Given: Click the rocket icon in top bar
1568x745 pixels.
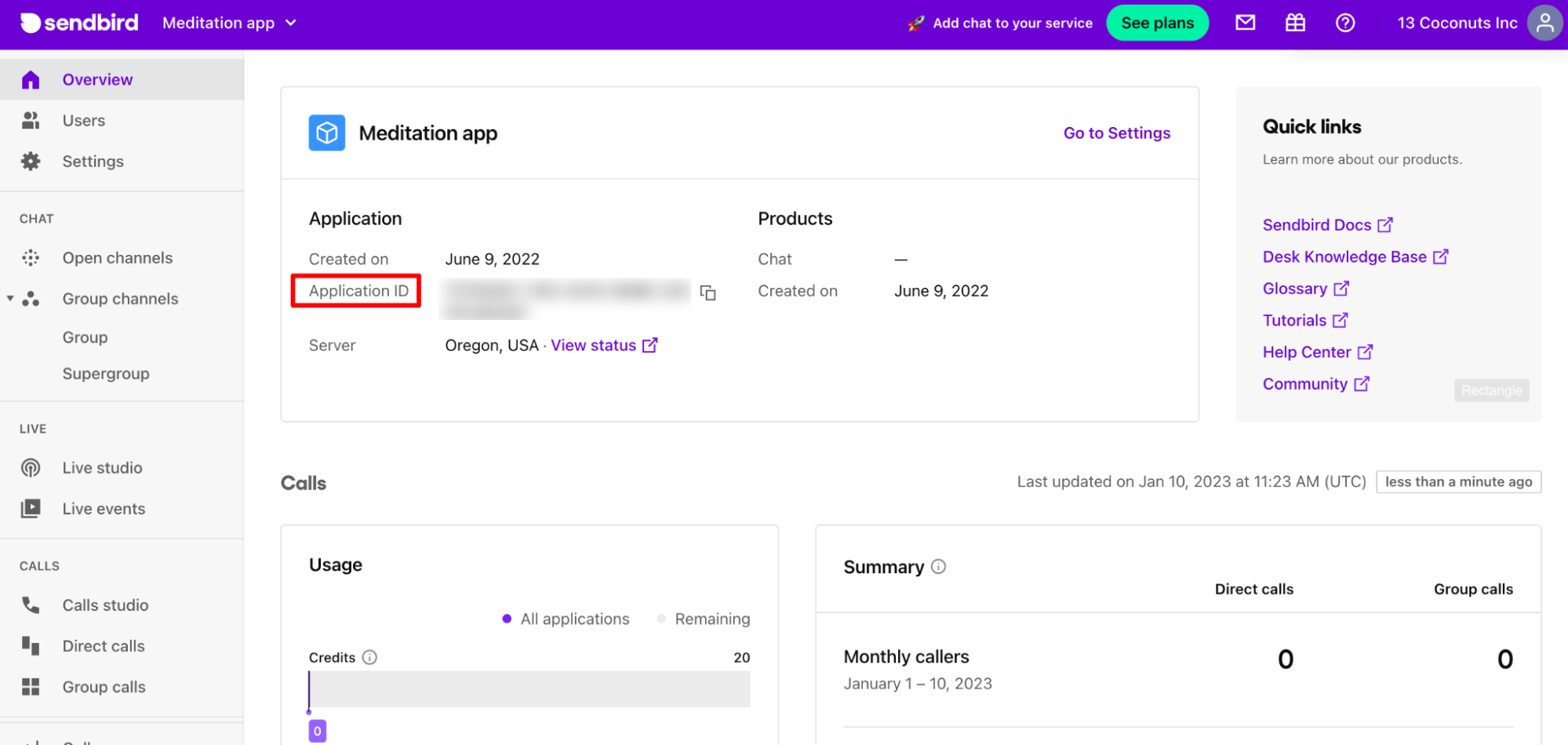Looking at the screenshot, I should click(915, 23).
